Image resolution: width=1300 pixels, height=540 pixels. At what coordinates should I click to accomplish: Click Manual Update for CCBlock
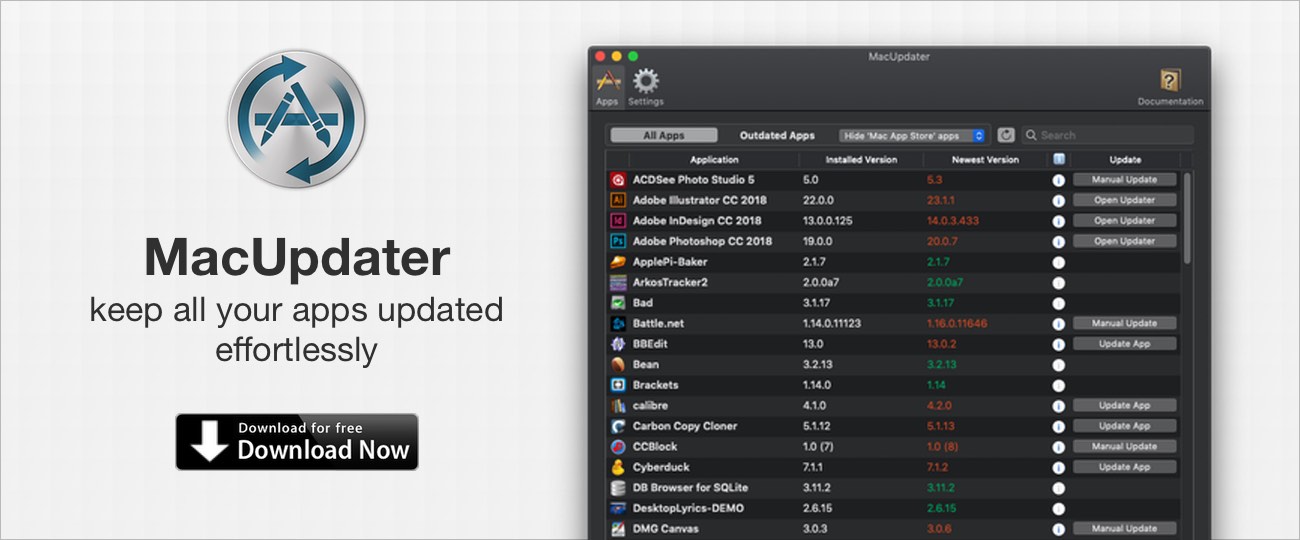[x=1125, y=446]
